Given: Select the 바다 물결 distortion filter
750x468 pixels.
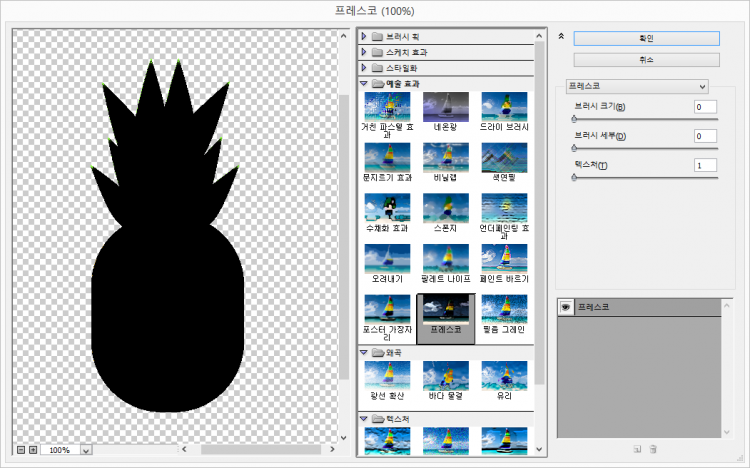Looking at the screenshot, I should 445,377.
